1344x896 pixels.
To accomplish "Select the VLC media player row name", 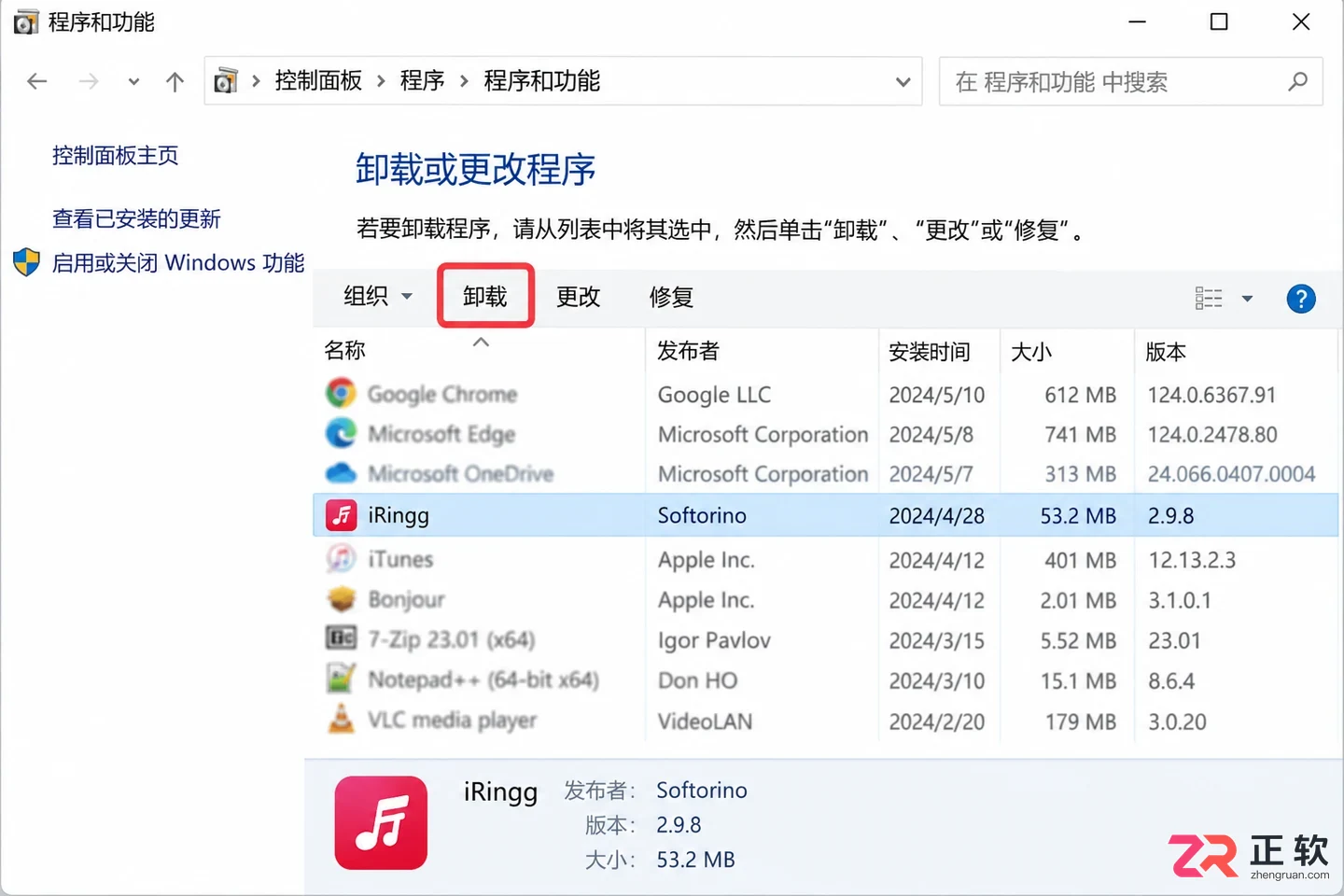I will 453,720.
